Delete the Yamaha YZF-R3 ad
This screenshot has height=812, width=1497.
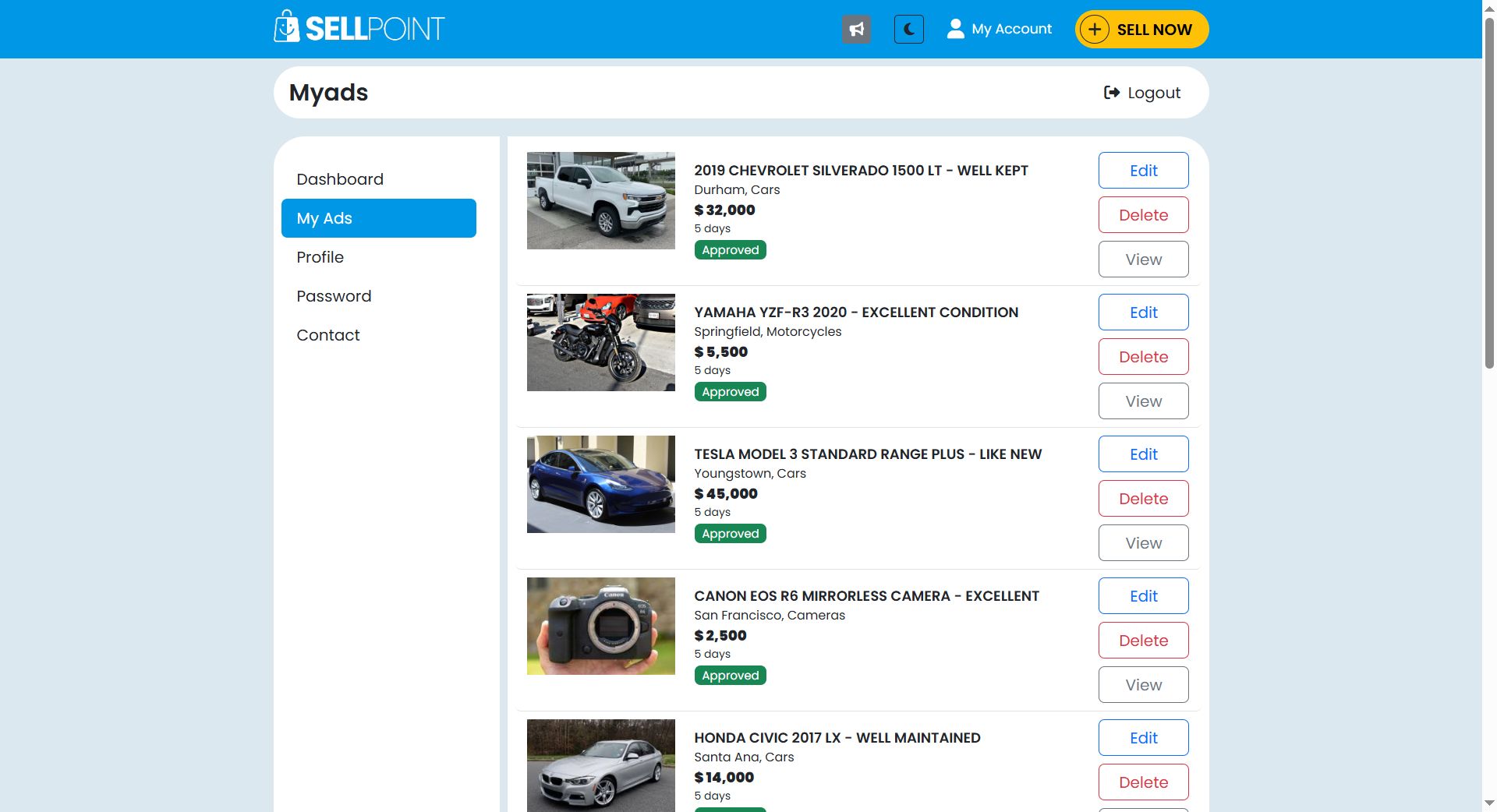(1143, 357)
